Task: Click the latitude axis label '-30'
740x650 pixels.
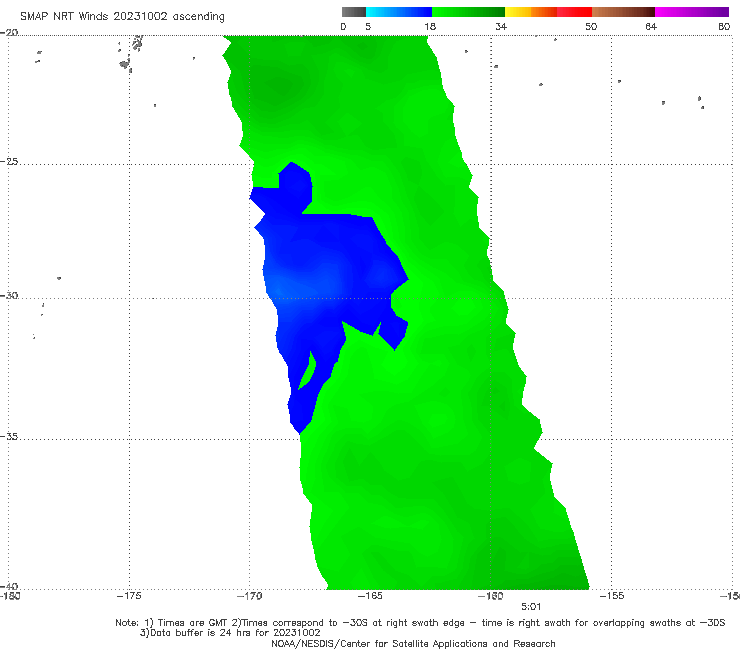Action: coord(9,295)
